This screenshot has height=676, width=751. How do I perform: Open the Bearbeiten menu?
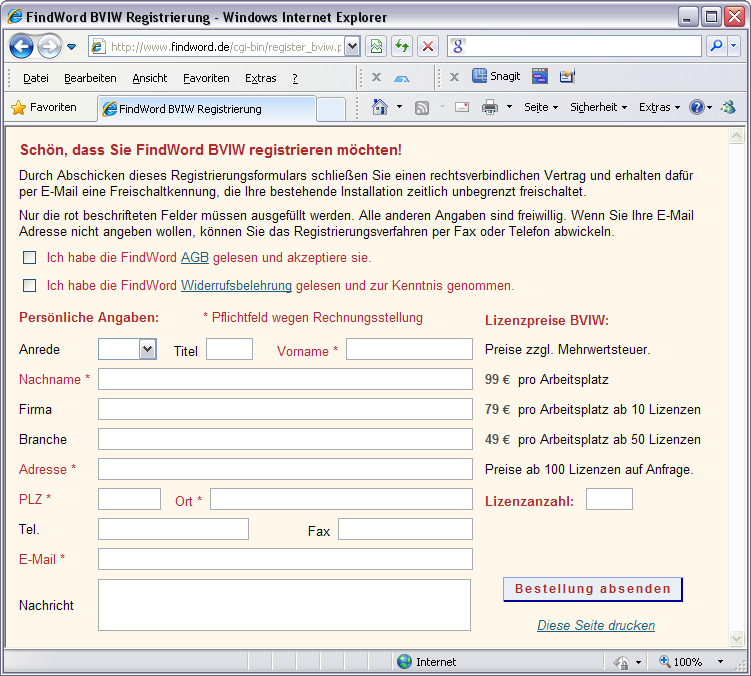coord(90,78)
